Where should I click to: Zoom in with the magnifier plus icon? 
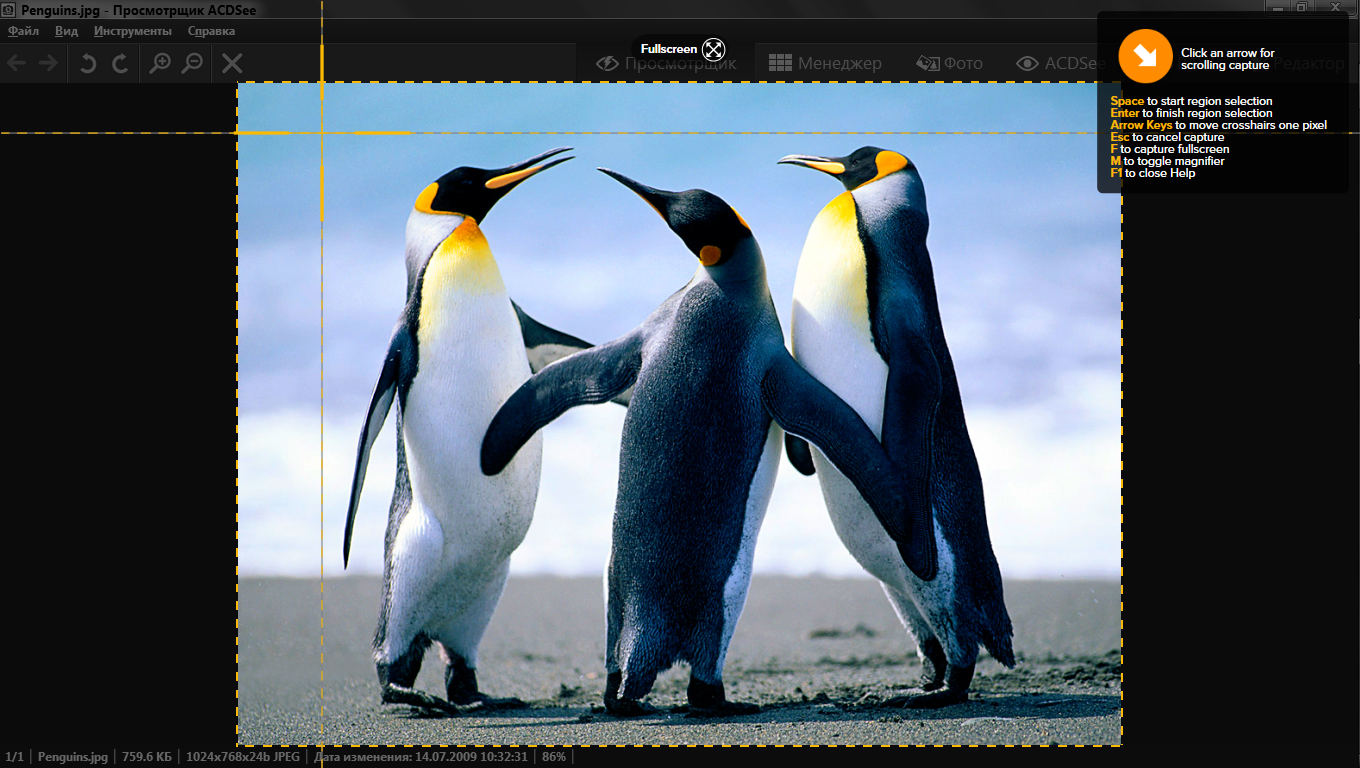point(159,64)
